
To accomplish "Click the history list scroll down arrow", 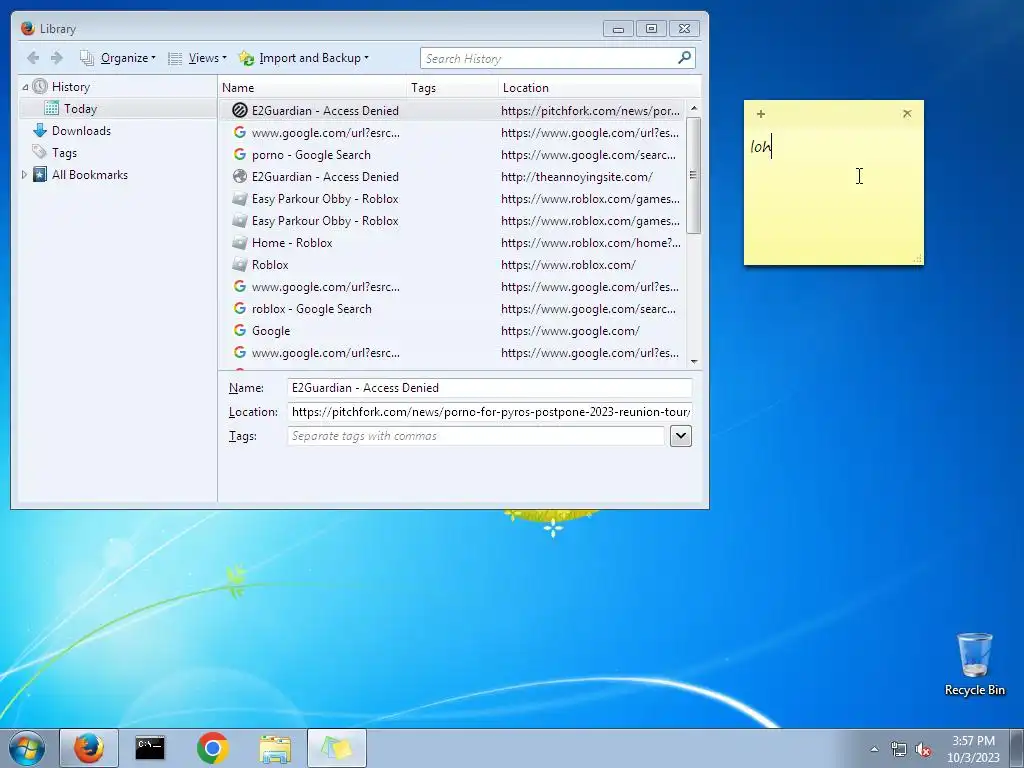I will [694, 361].
